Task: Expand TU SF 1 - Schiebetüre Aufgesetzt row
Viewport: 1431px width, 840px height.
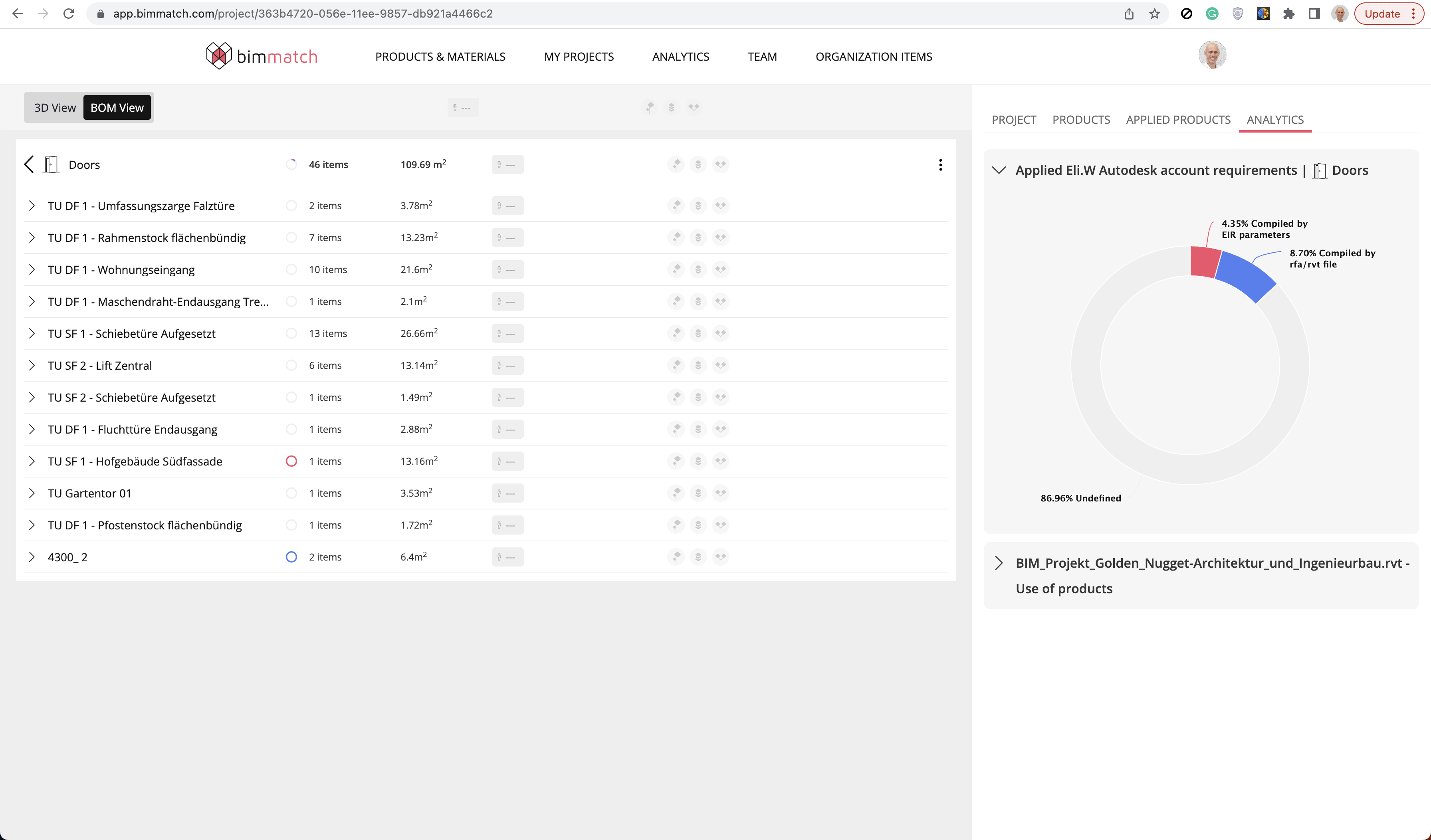Action: click(32, 333)
